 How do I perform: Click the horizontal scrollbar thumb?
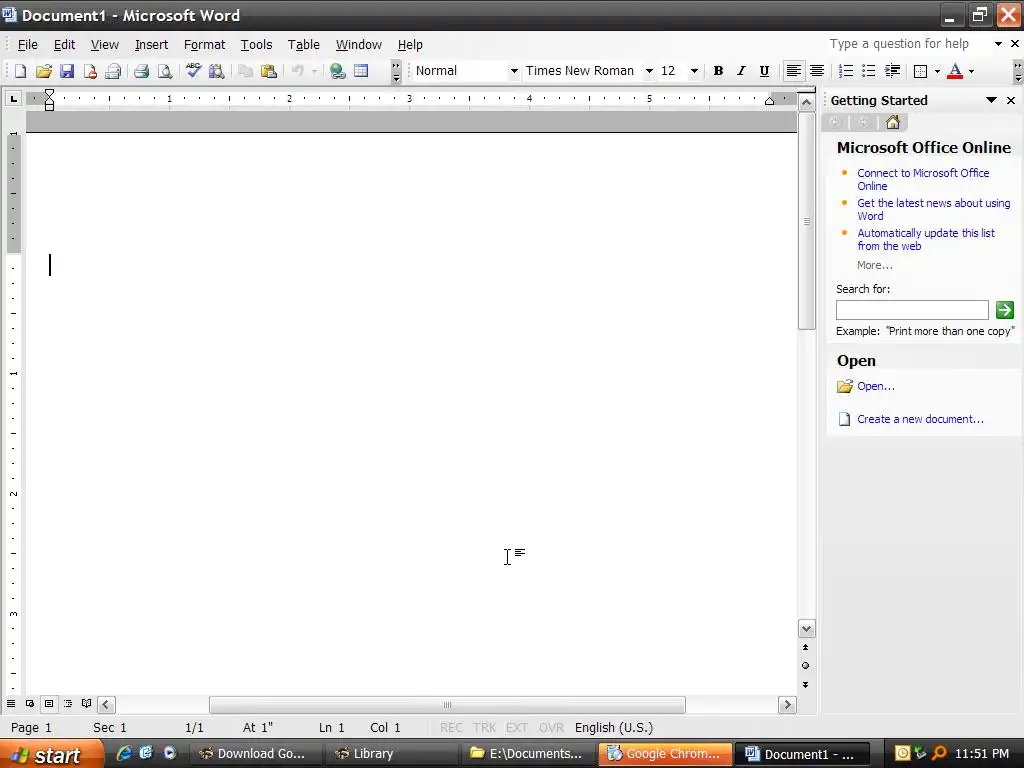pos(447,705)
